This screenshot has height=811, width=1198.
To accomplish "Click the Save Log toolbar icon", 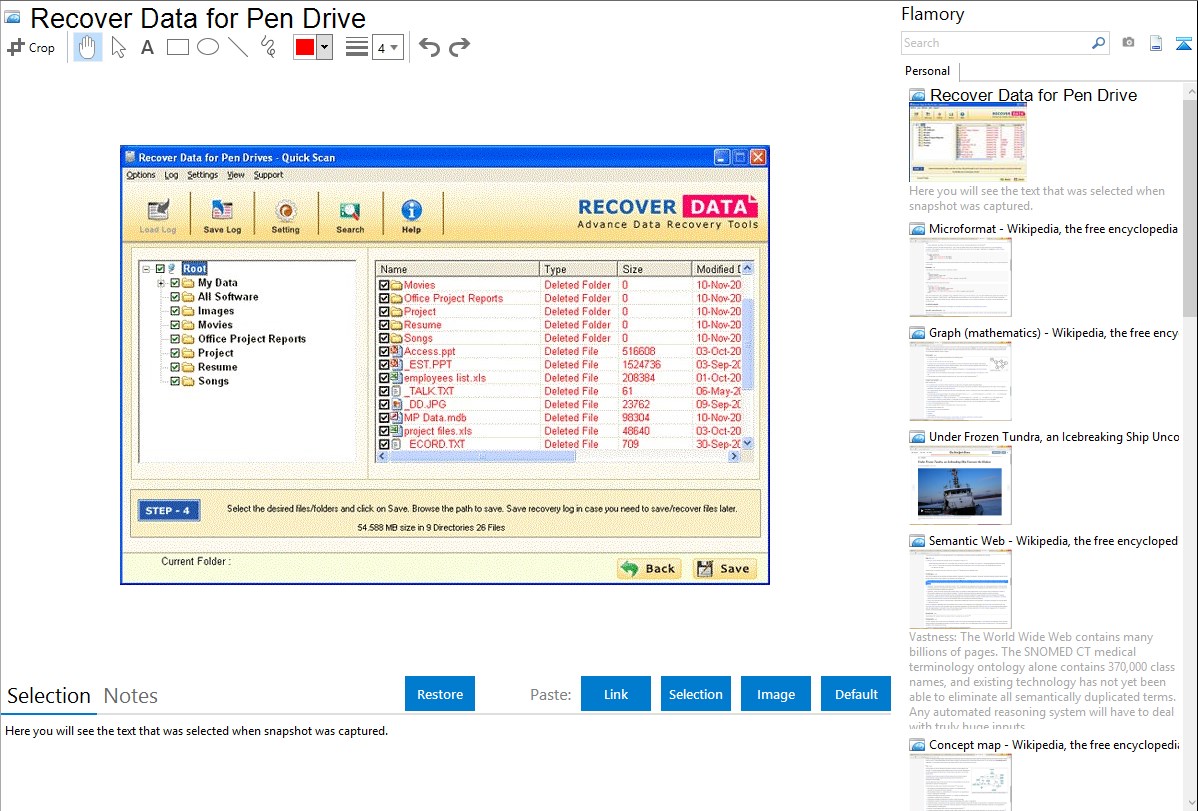I will 222,216.
